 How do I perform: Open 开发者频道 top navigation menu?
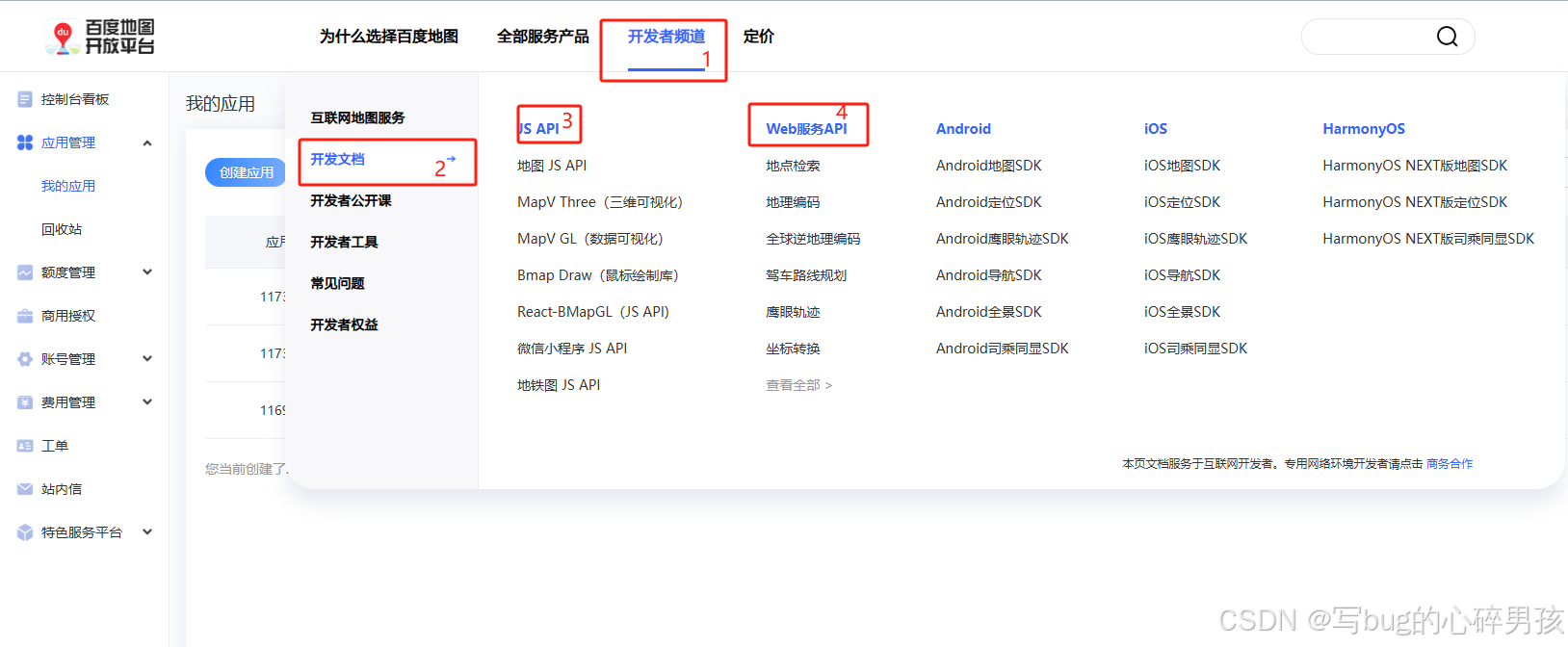[666, 37]
